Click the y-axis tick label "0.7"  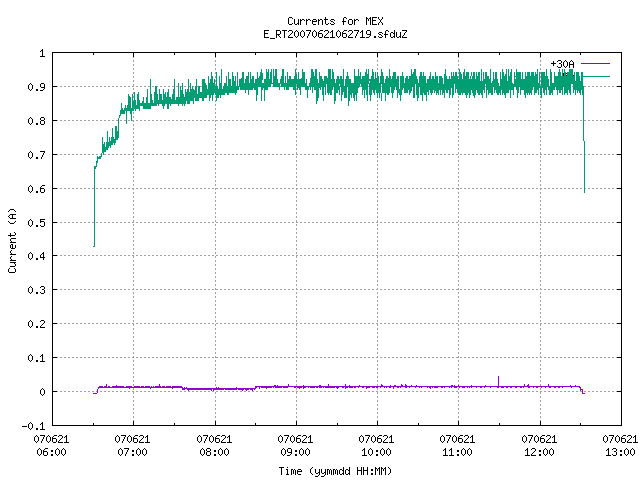tap(36, 155)
